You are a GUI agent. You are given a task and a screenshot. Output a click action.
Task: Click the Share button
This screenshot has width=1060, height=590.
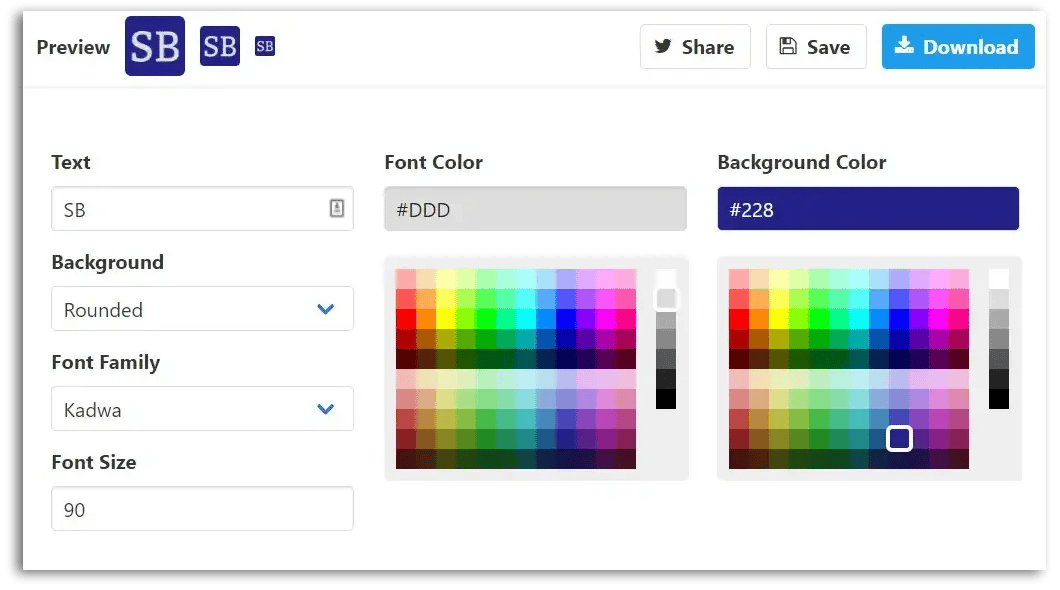[x=695, y=46]
